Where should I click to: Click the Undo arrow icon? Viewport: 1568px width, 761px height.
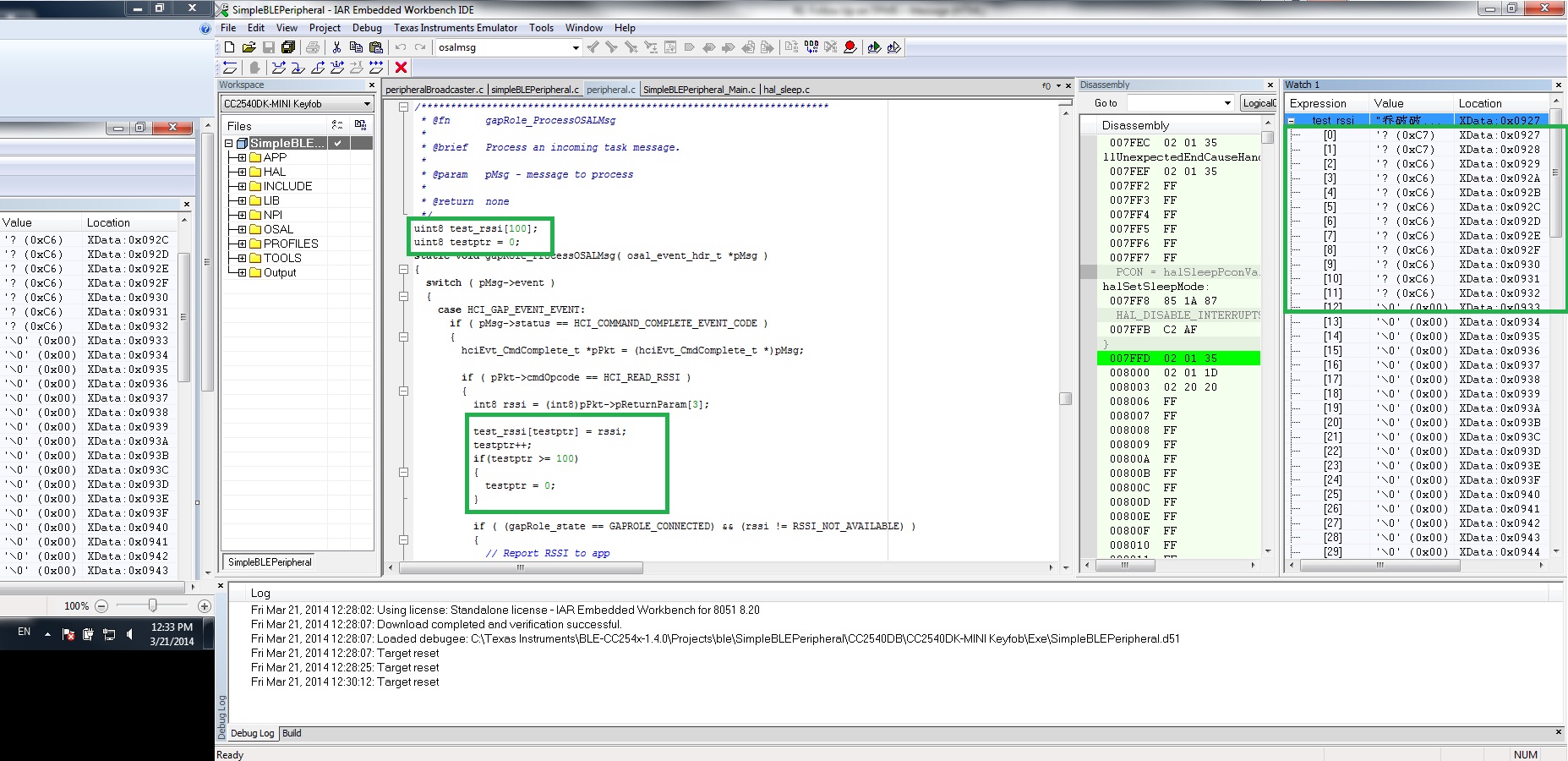coord(401,47)
